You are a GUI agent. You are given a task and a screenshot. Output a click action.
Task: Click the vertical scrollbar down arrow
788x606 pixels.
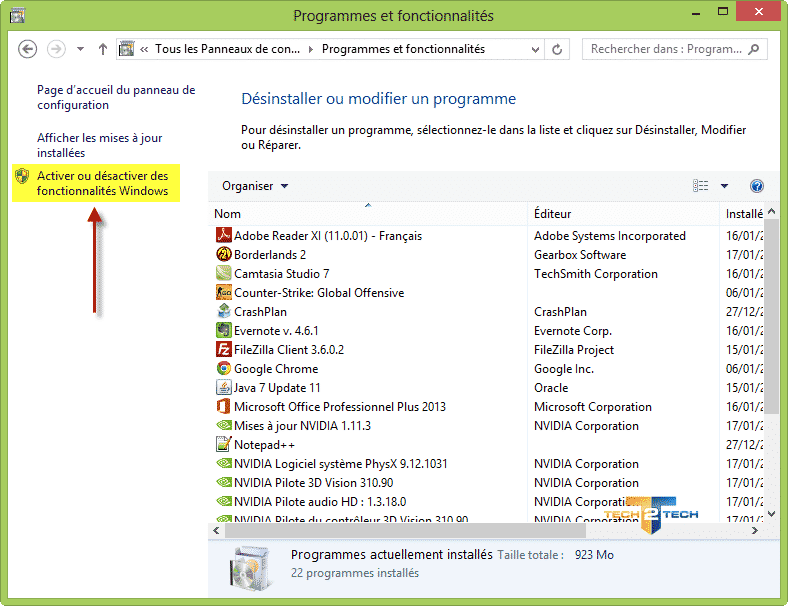772,514
